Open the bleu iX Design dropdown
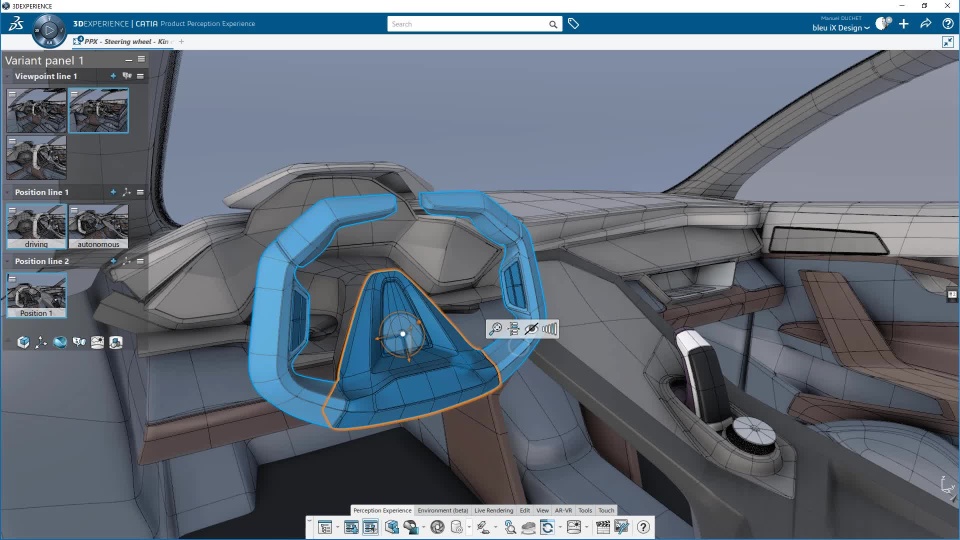Image resolution: width=960 pixels, height=540 pixels. (x=841, y=28)
